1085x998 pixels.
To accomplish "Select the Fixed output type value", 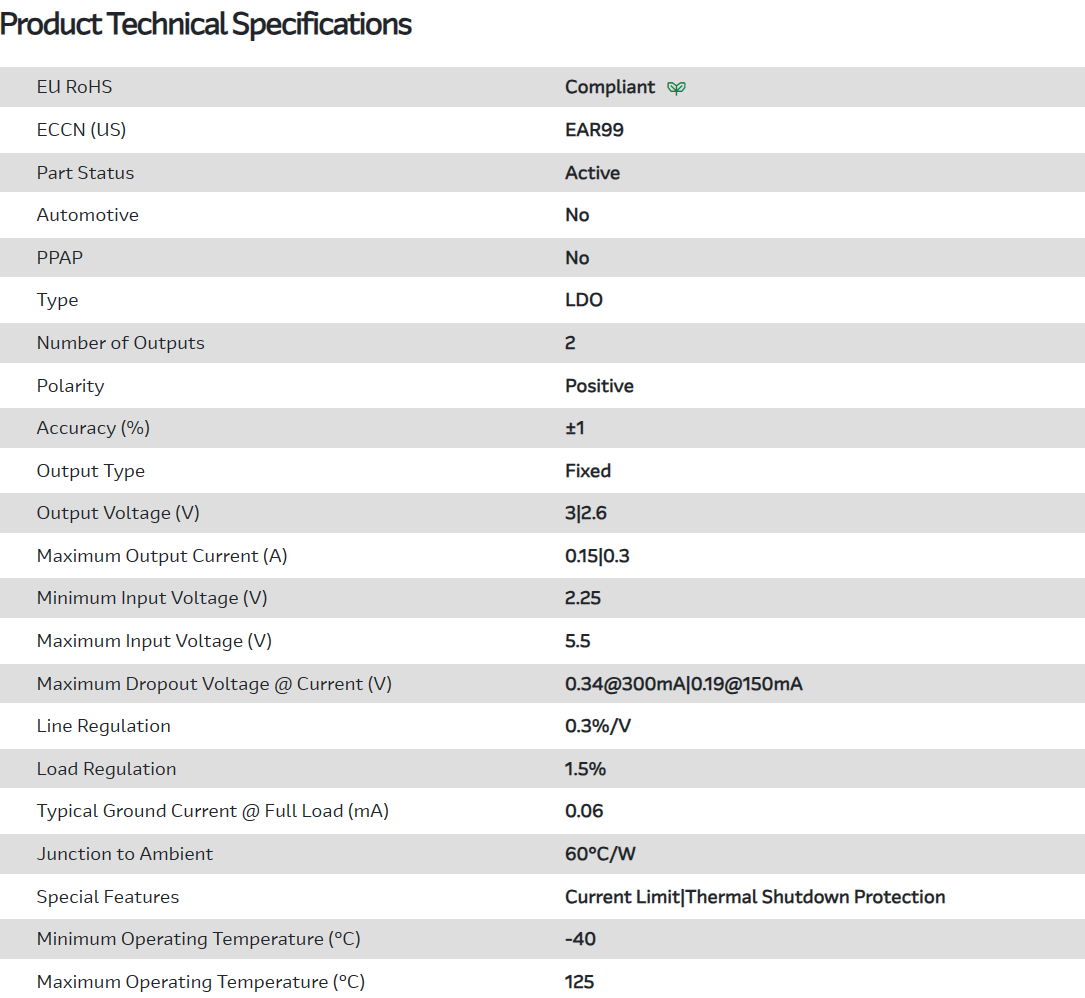I will point(588,471).
